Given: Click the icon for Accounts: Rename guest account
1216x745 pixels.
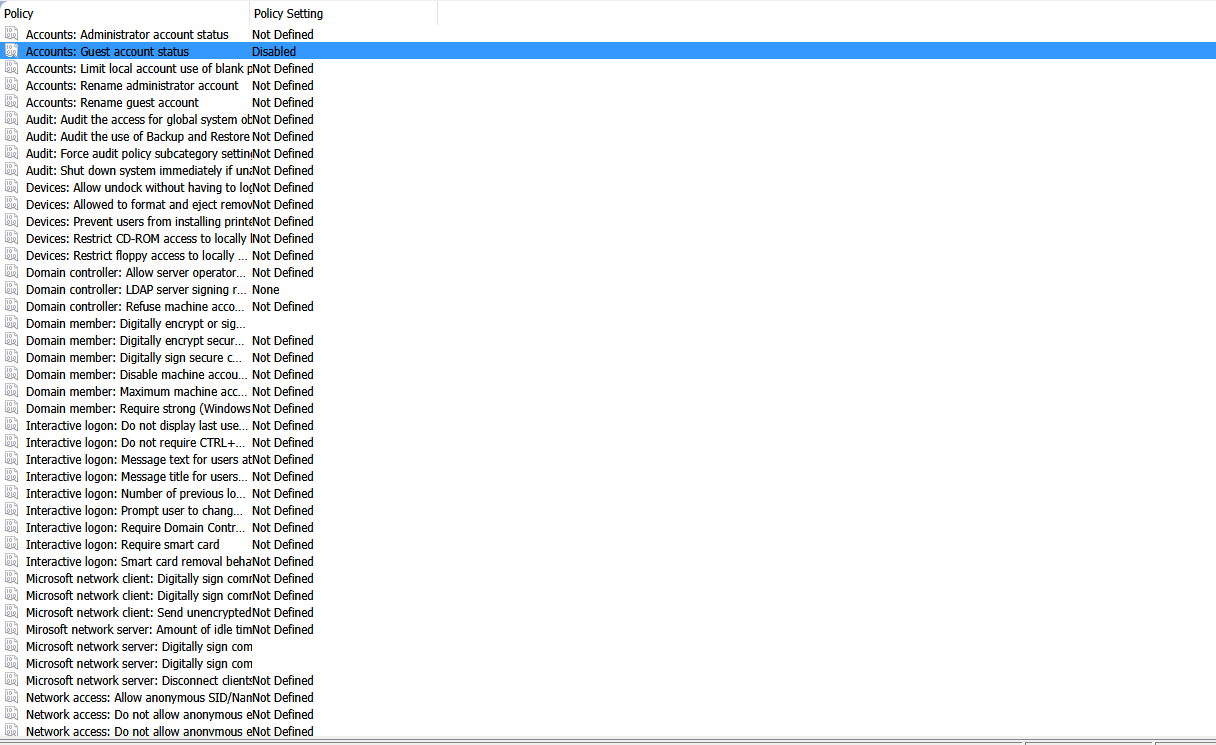Looking at the screenshot, I should click(11, 102).
